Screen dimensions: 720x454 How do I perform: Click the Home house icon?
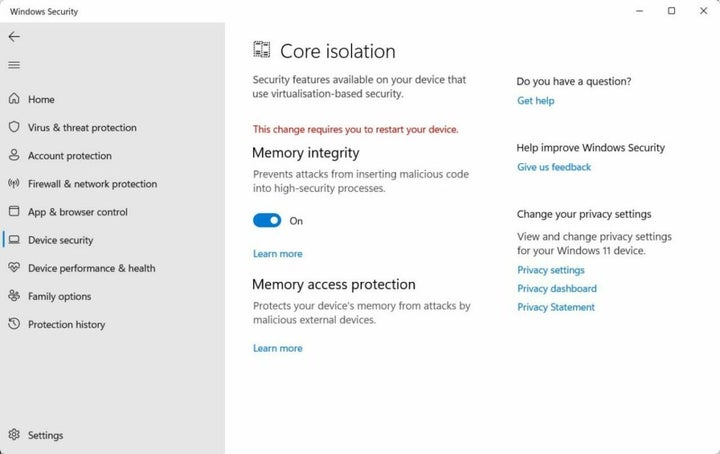(x=14, y=99)
